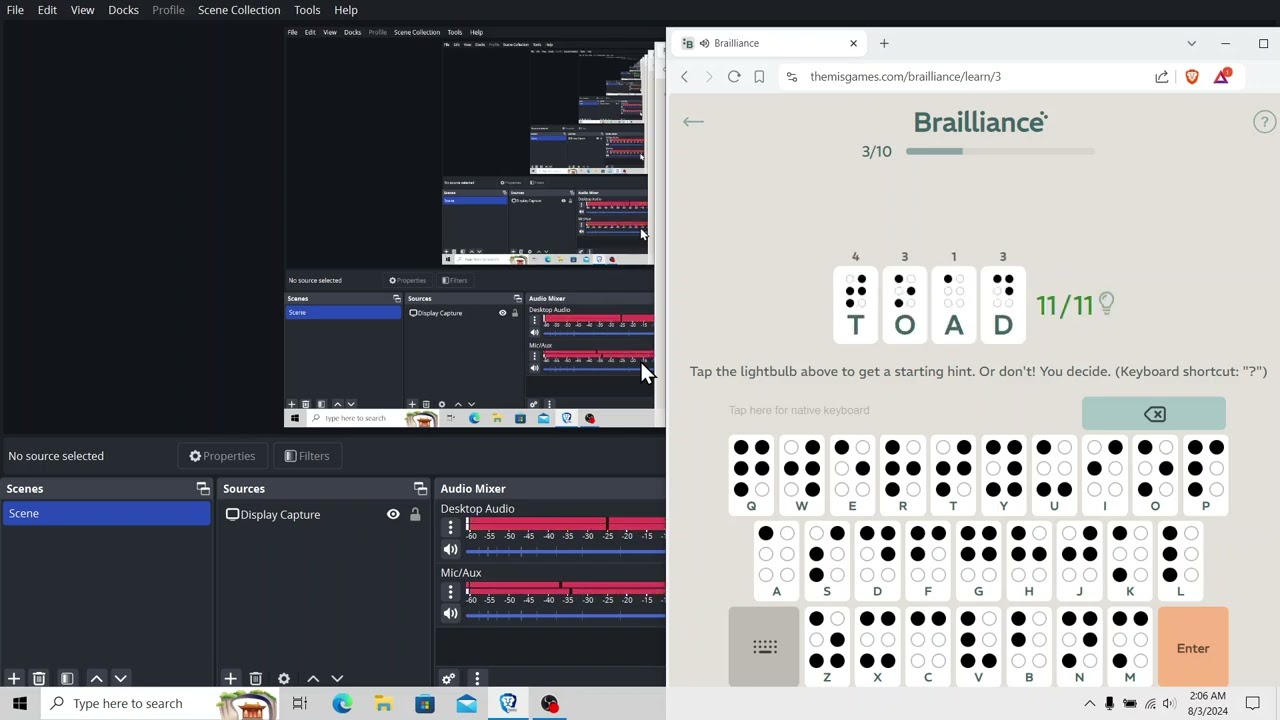Click the backspace key on braille keyboard
Screen dimensions: 1280x720
click(1153, 414)
